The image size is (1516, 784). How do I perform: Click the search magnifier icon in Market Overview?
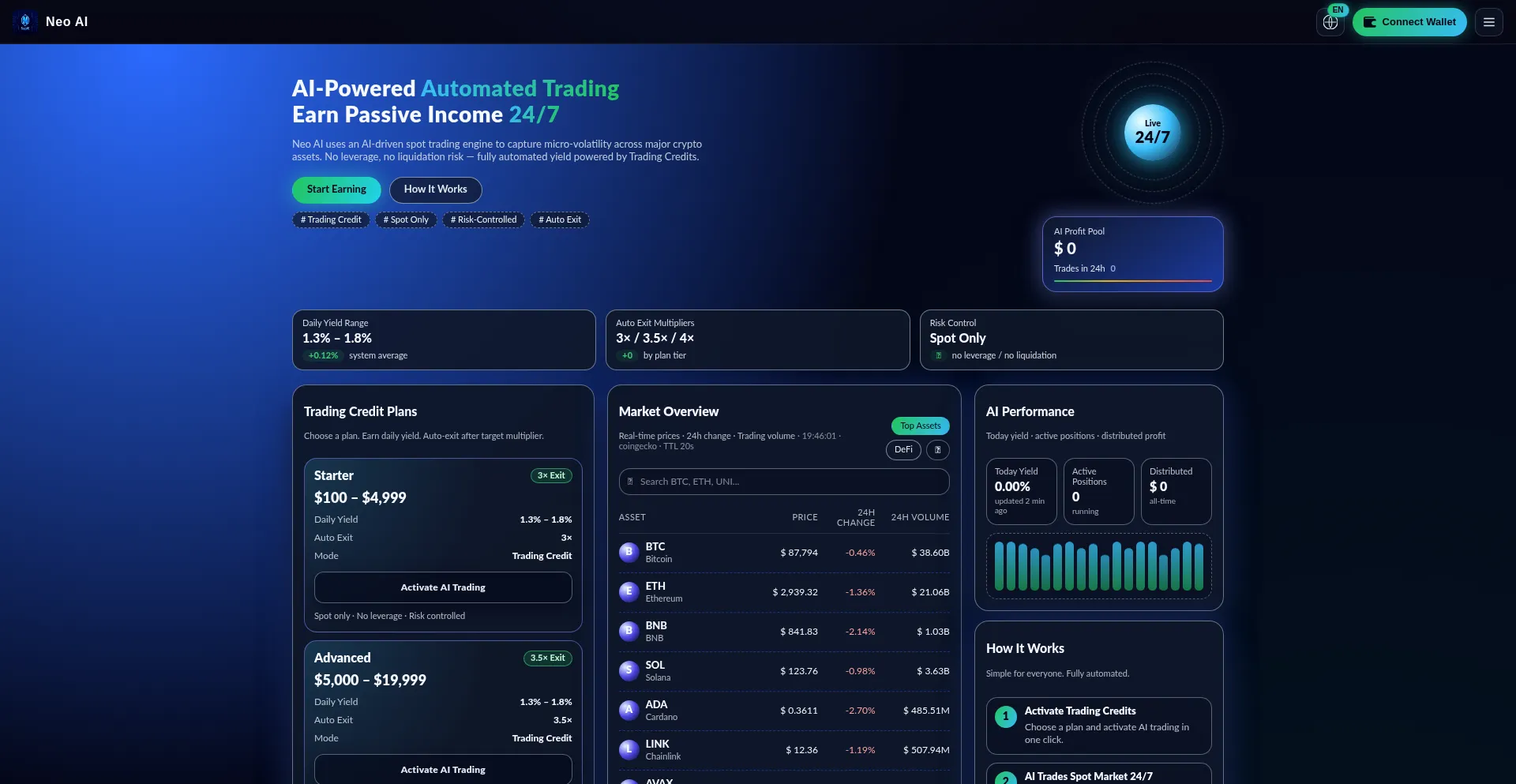click(632, 482)
